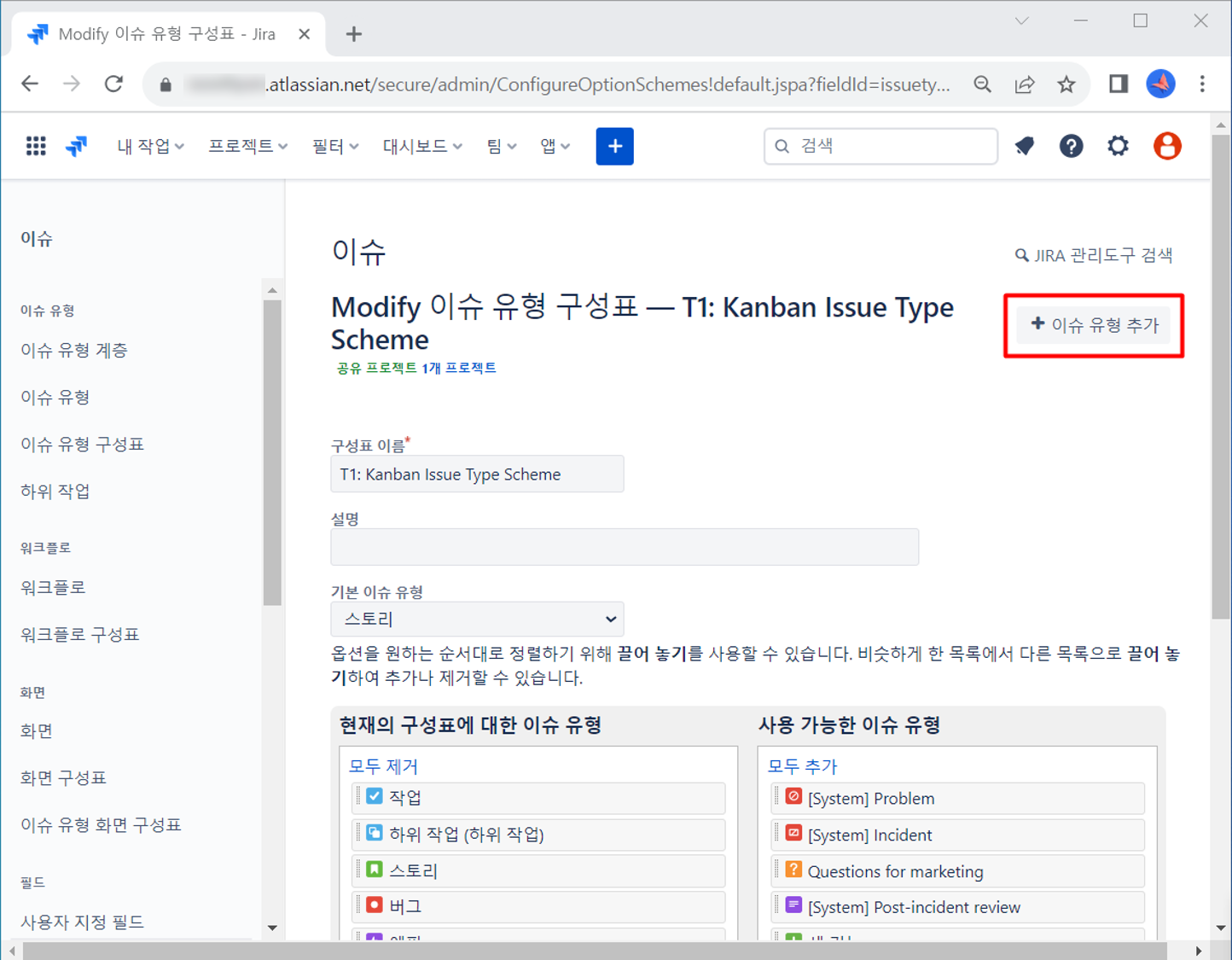The image size is (1232, 960).
Task: Open the notifications bell icon
Action: point(1025,146)
